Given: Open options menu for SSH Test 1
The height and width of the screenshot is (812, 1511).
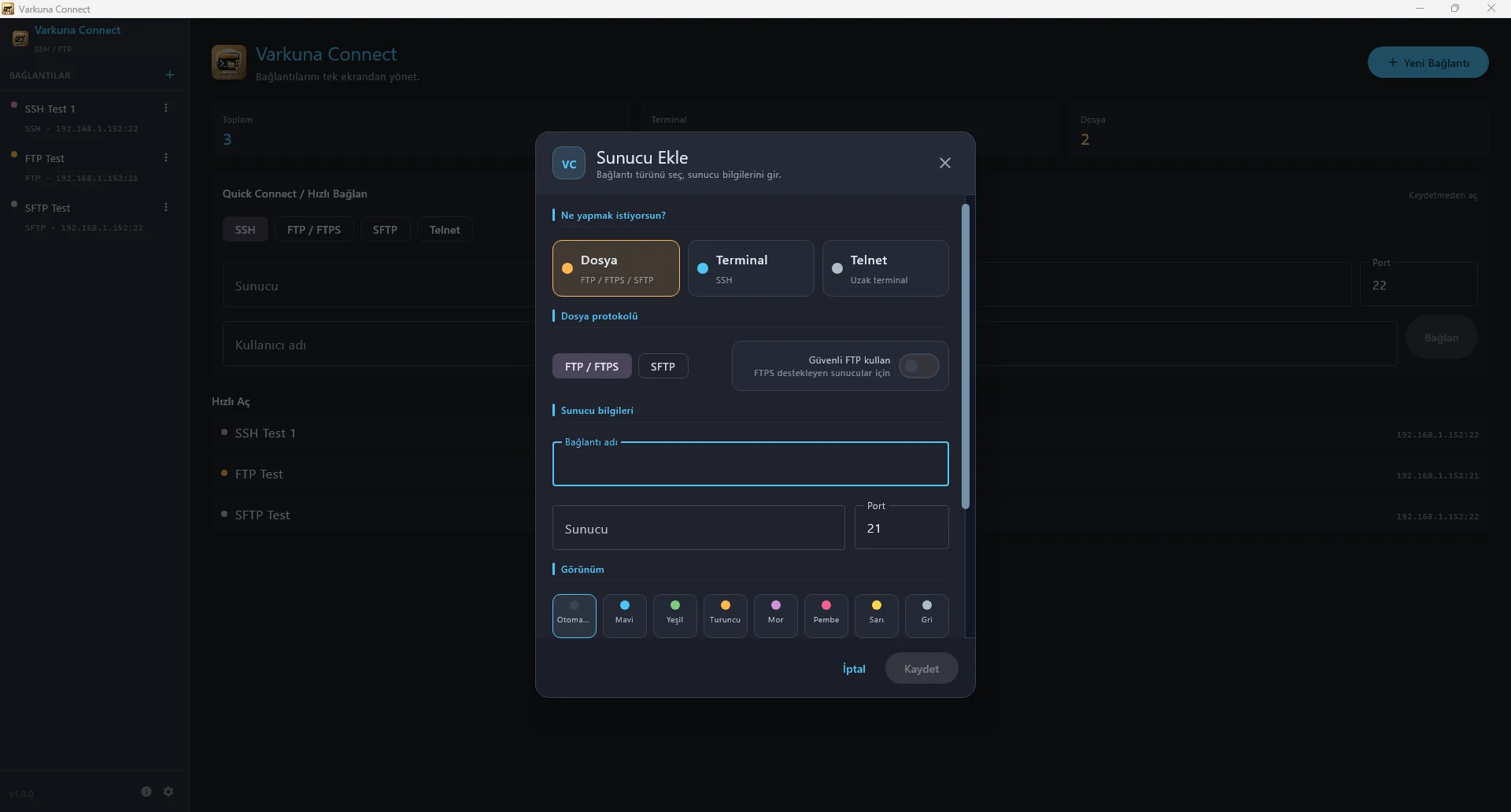Looking at the screenshot, I should coord(165,108).
